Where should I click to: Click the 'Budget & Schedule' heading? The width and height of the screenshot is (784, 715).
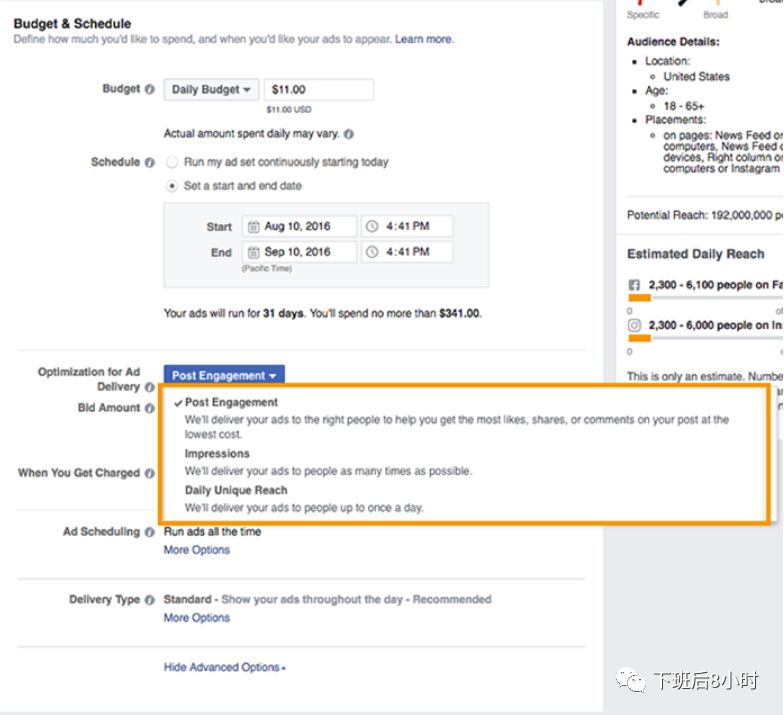tap(72, 24)
